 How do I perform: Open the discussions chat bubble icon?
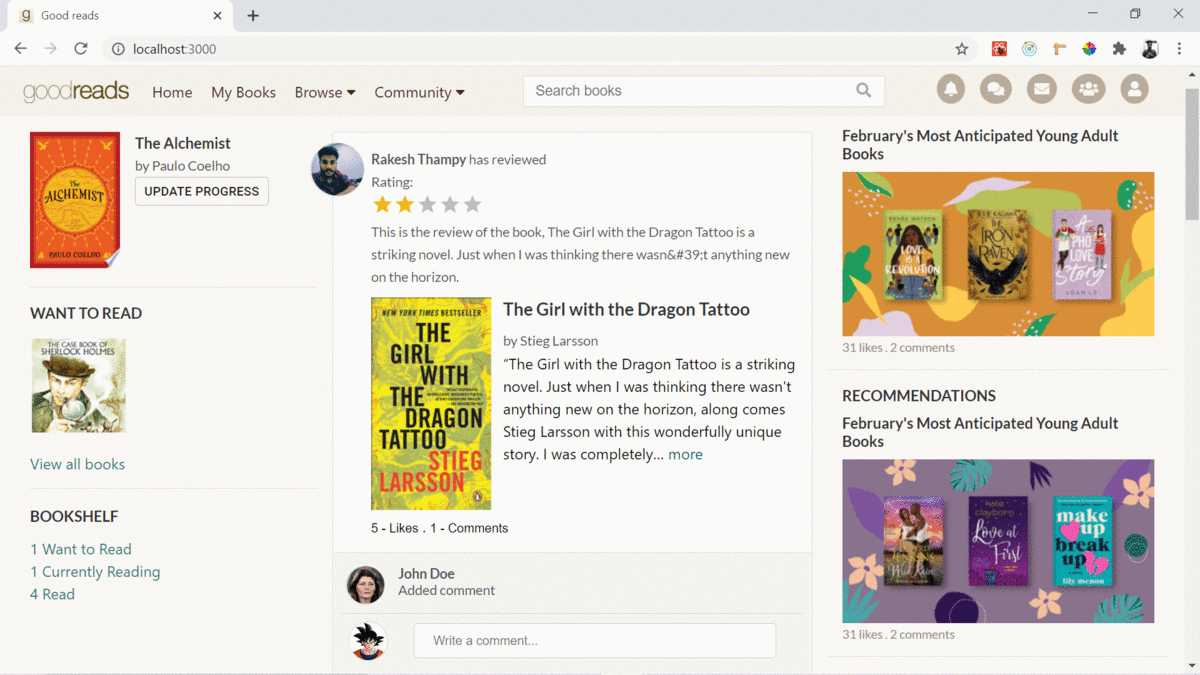pos(995,89)
